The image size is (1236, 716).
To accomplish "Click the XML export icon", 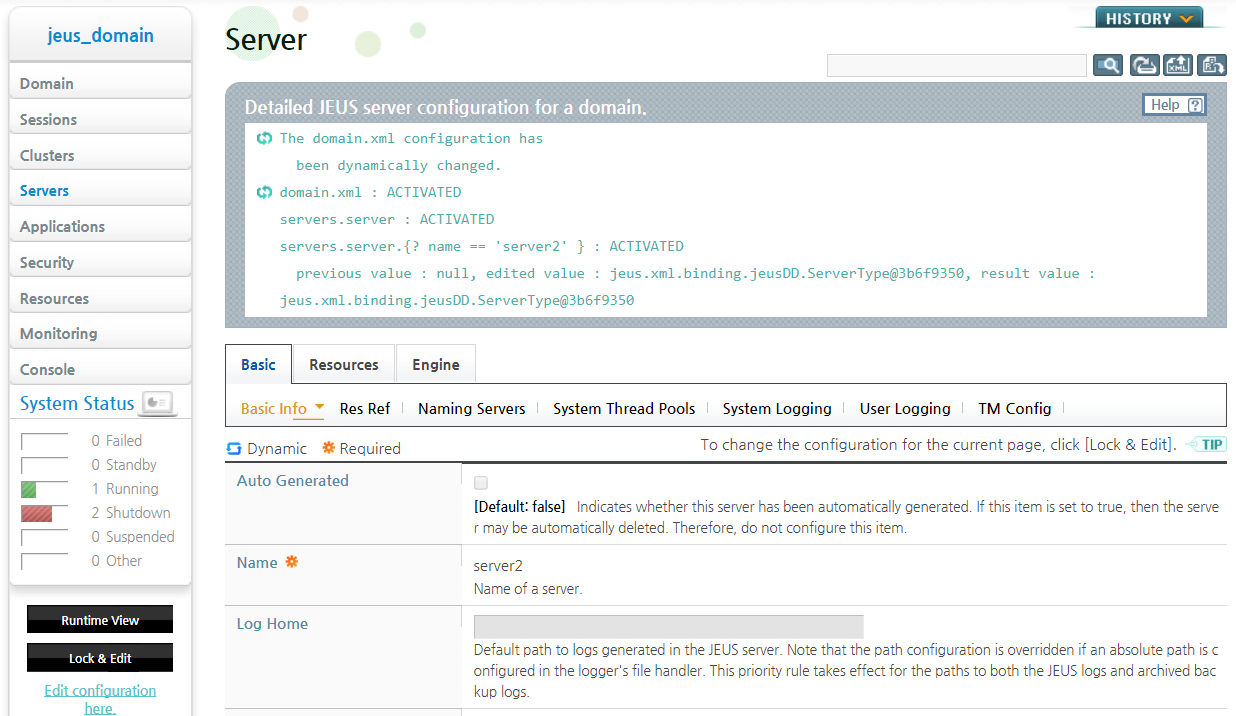I will click(x=1178, y=65).
